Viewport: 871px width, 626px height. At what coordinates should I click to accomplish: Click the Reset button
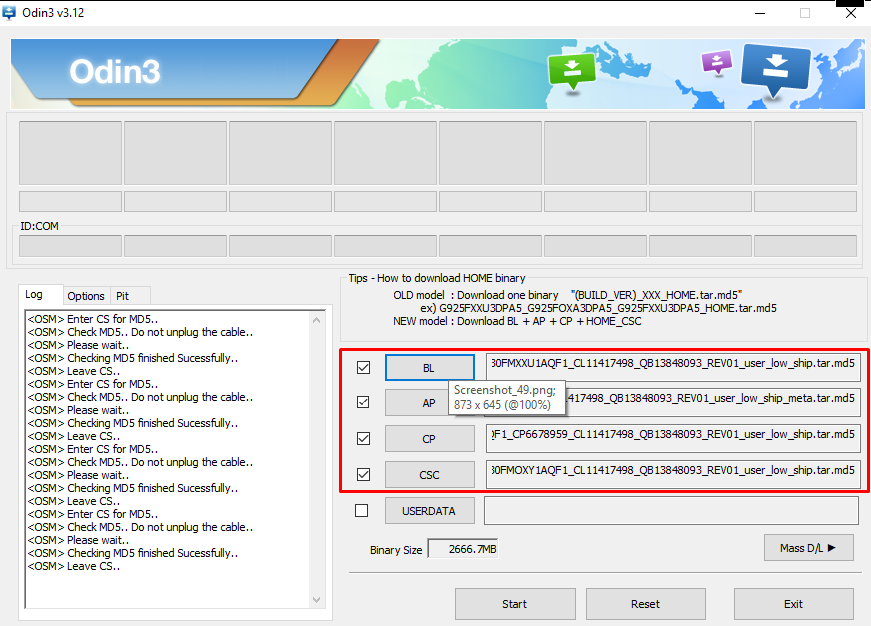coord(645,604)
